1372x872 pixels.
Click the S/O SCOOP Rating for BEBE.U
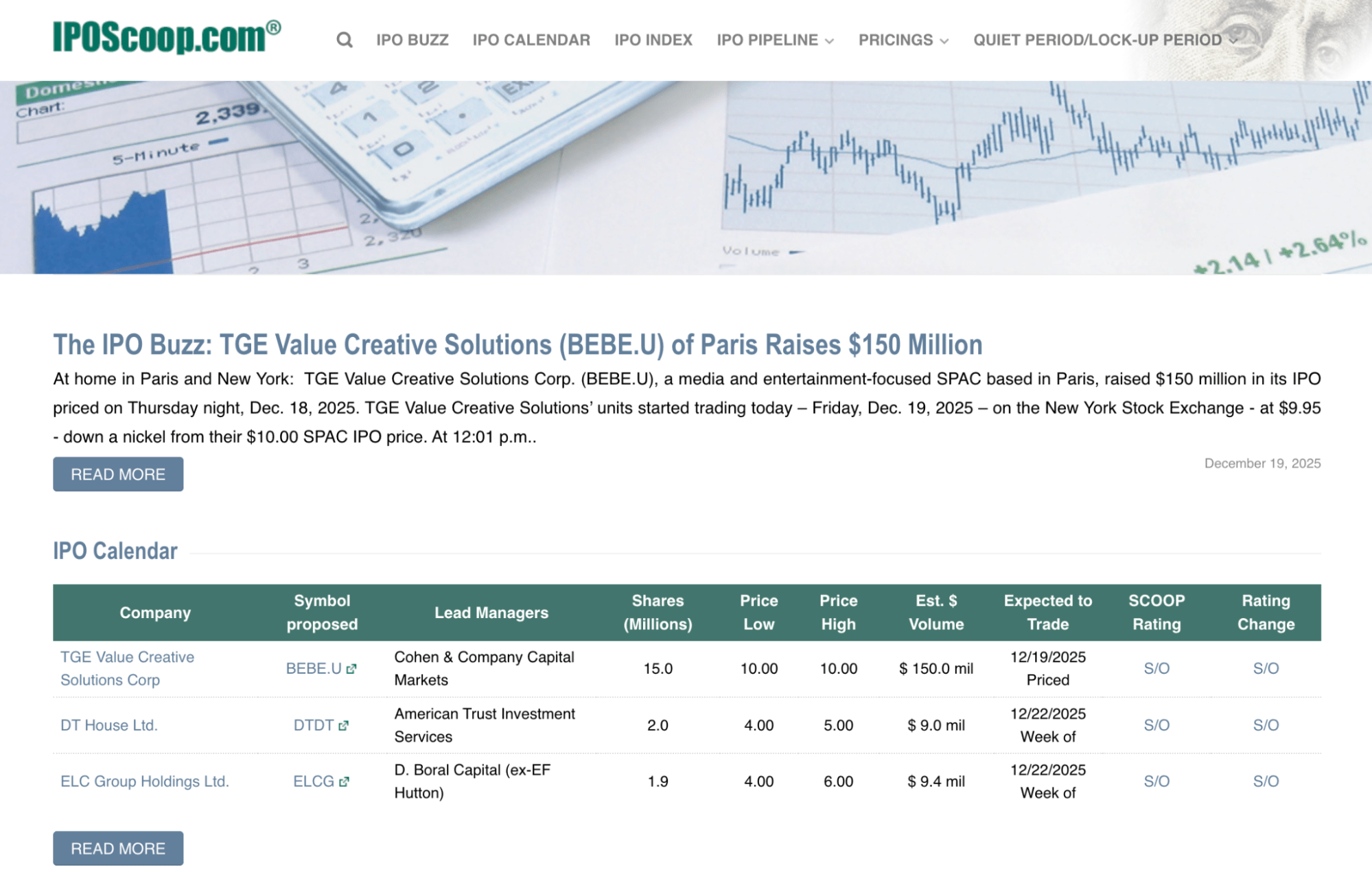(1157, 668)
